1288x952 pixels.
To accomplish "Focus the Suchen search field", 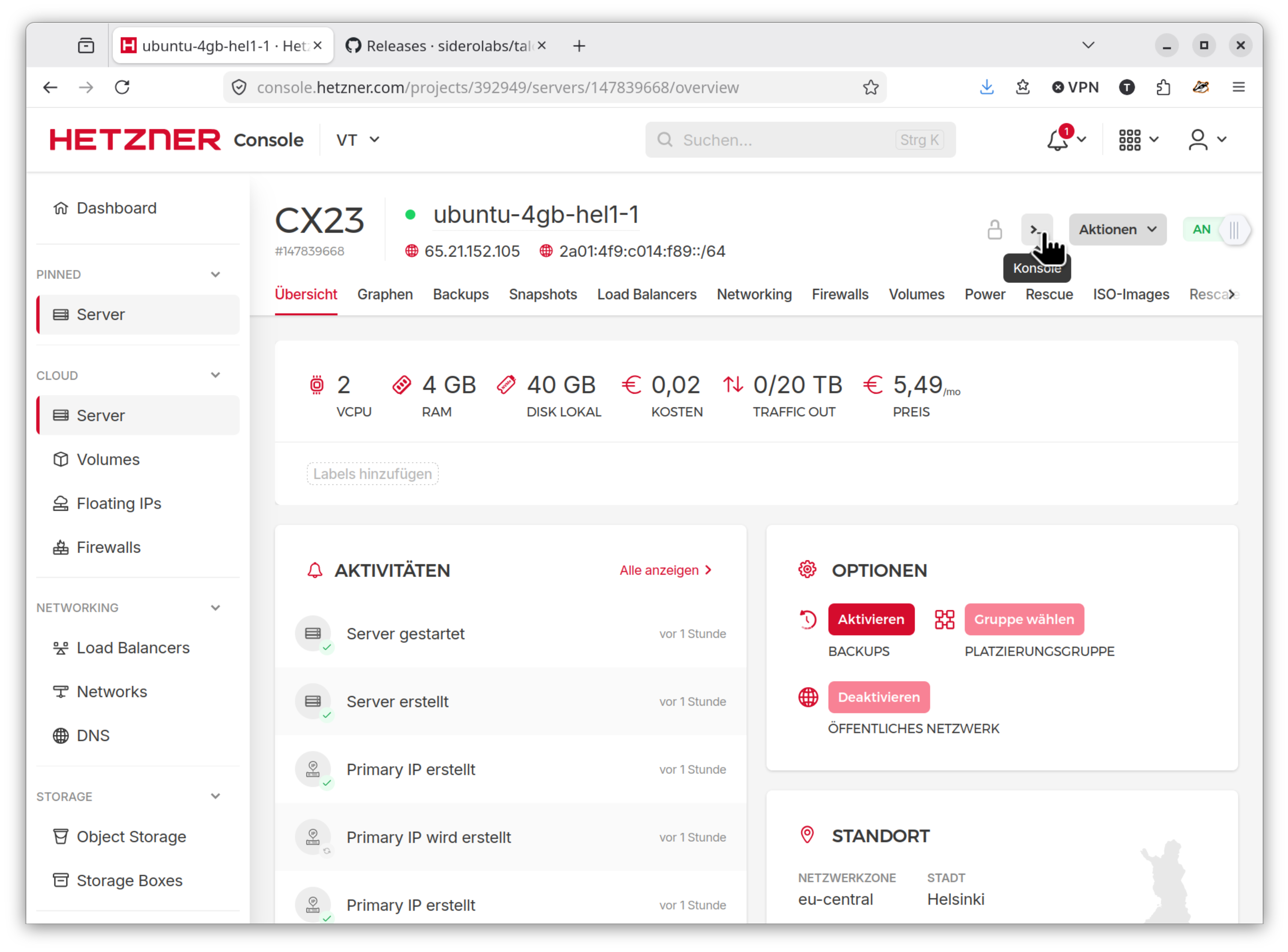I will tap(800, 140).
